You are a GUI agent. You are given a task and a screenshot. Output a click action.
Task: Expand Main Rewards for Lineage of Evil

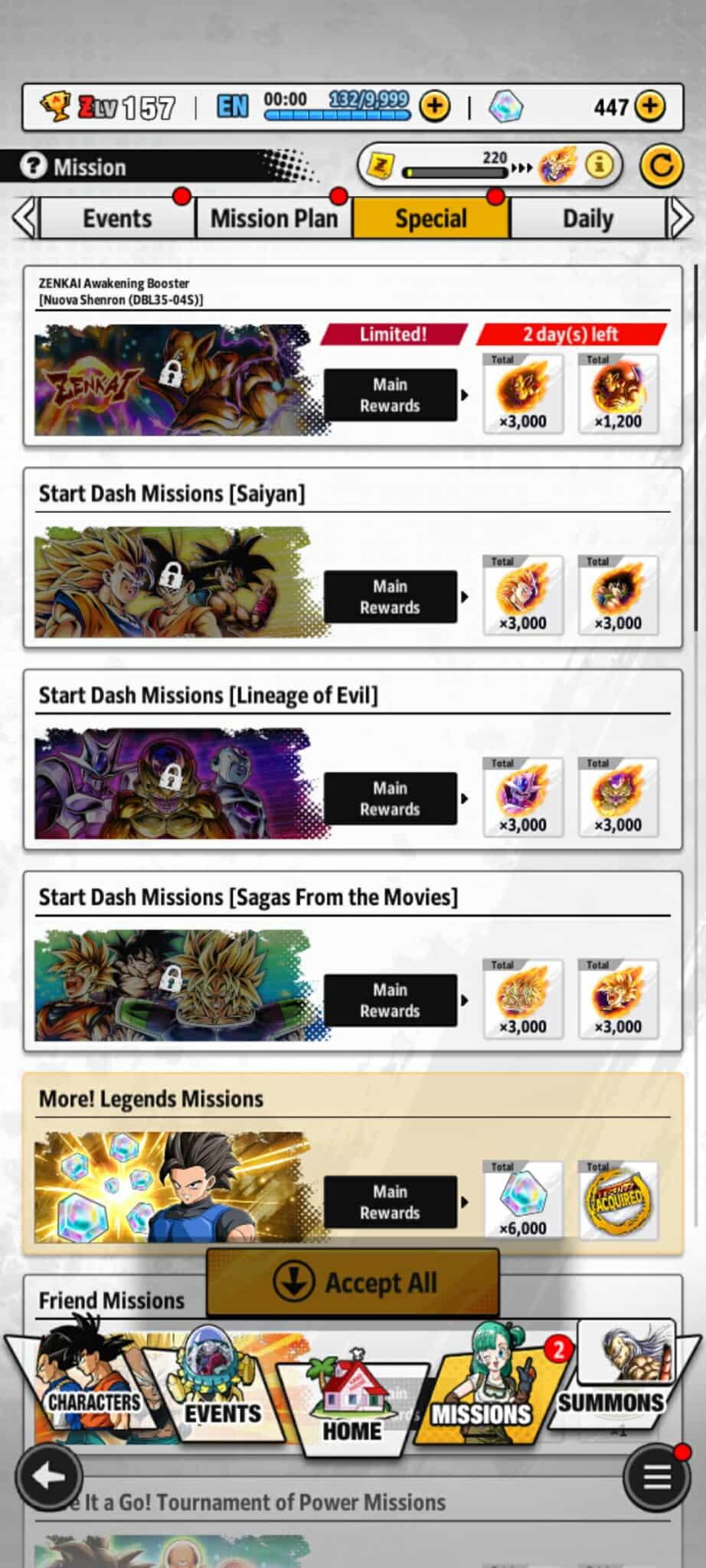pos(391,799)
